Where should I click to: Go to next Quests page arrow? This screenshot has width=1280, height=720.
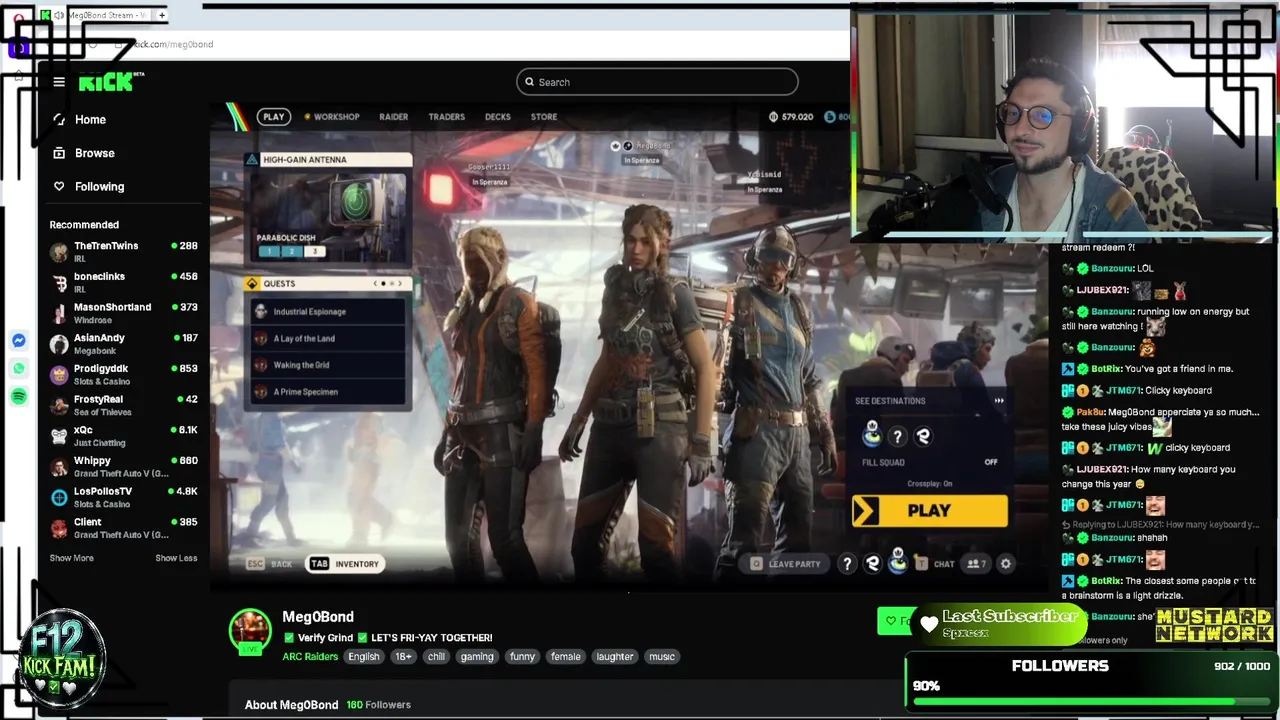pos(400,284)
